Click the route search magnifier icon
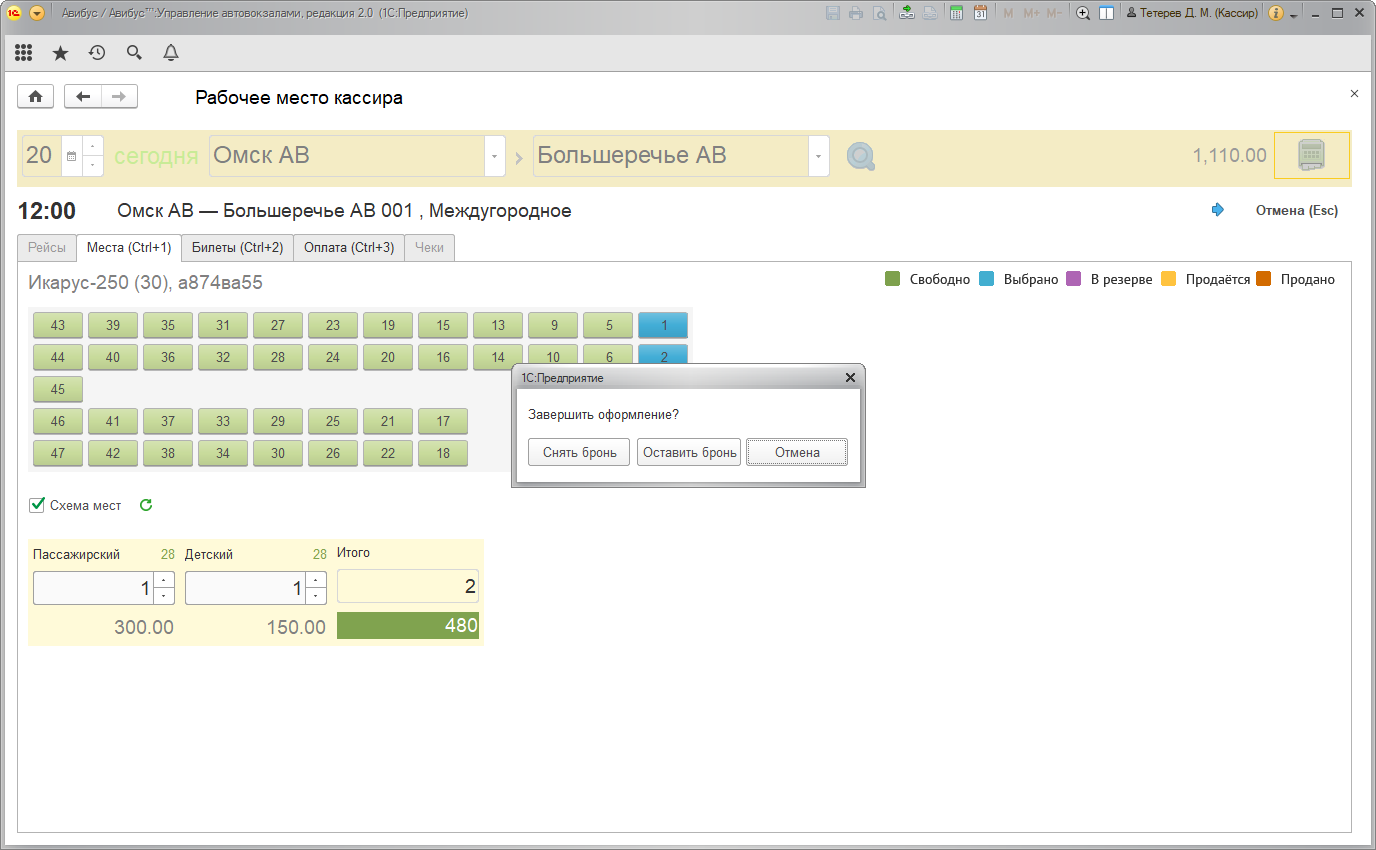Viewport: 1376px width, 850px height. pos(860,157)
